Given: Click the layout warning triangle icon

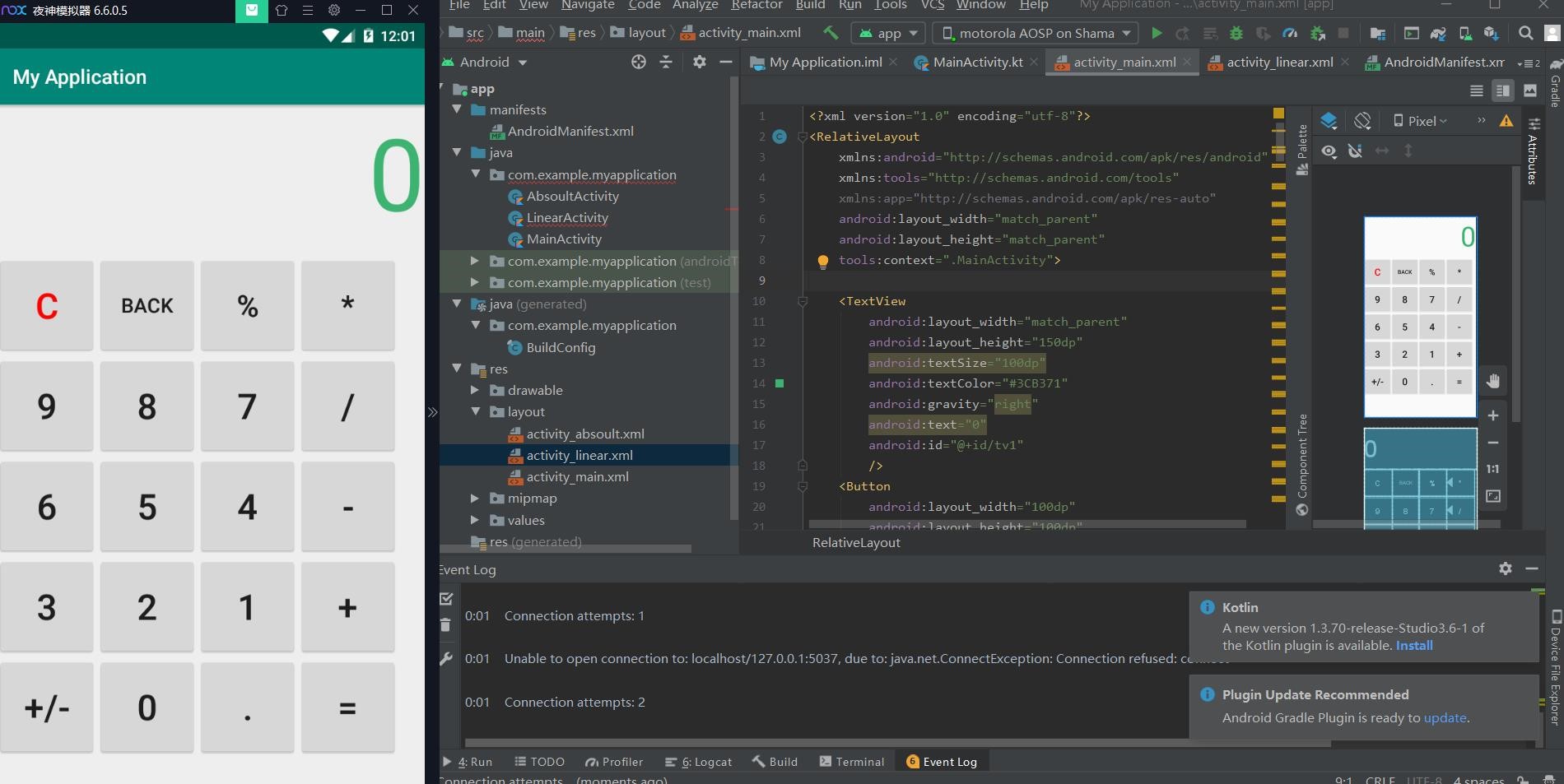Looking at the screenshot, I should tap(1506, 121).
